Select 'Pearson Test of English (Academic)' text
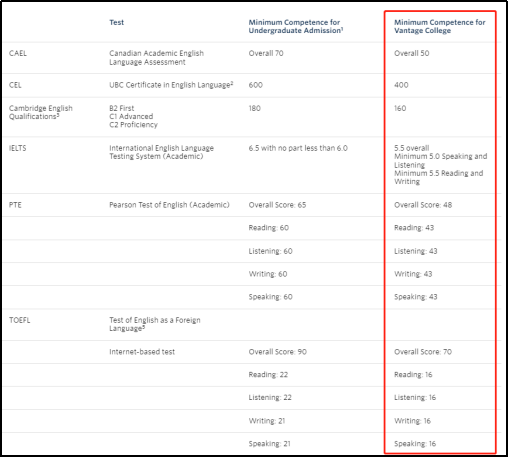Image resolution: width=508 pixels, height=457 pixels. 169,205
